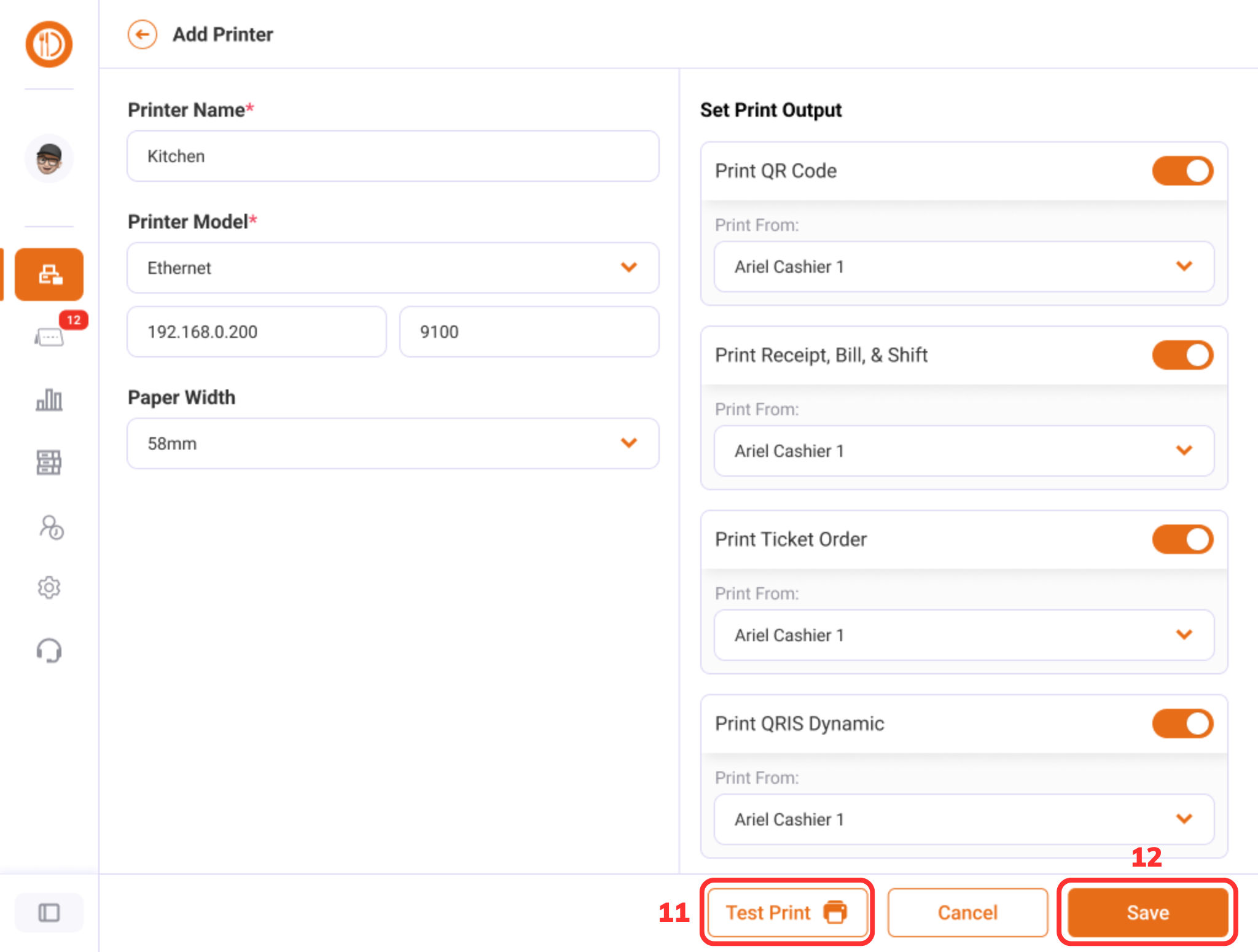Open orders icon with 12 badge
Screen dimensions: 1258x952
click(x=49, y=337)
